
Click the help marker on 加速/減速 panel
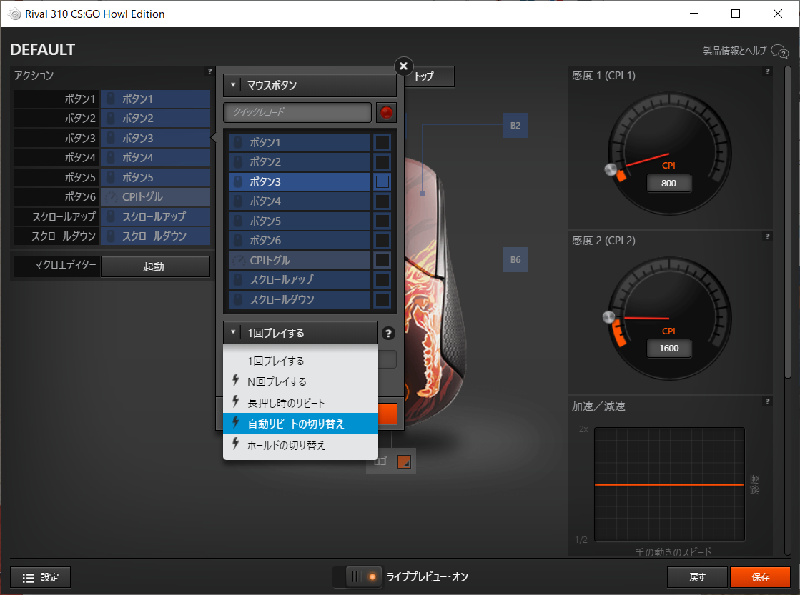[x=767, y=402]
